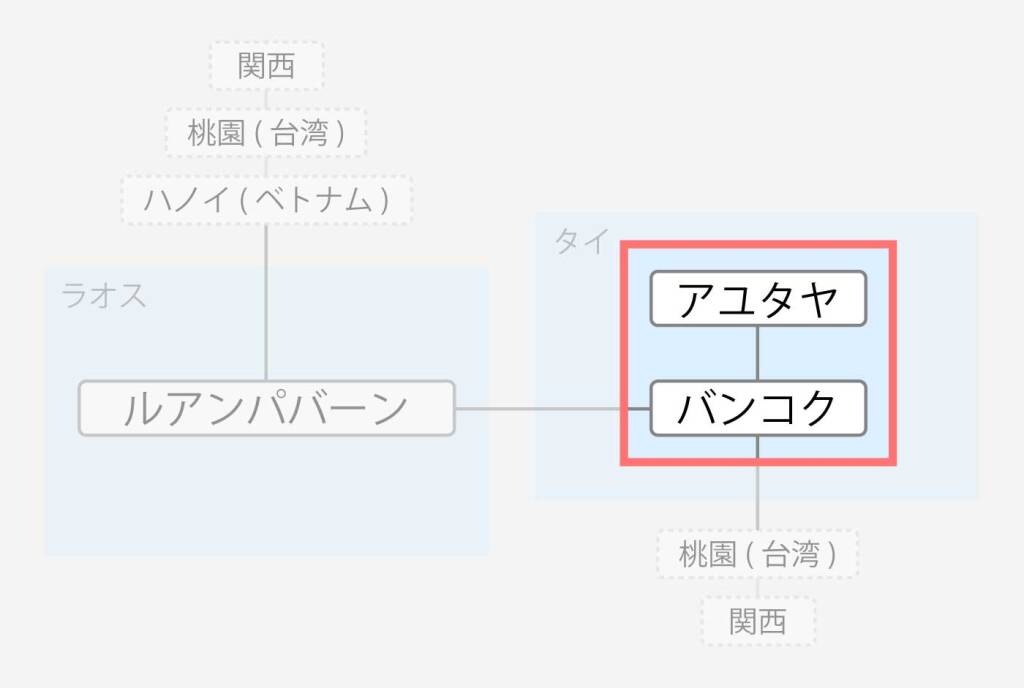
Task: Click the タイ region label
Action: tap(581, 242)
